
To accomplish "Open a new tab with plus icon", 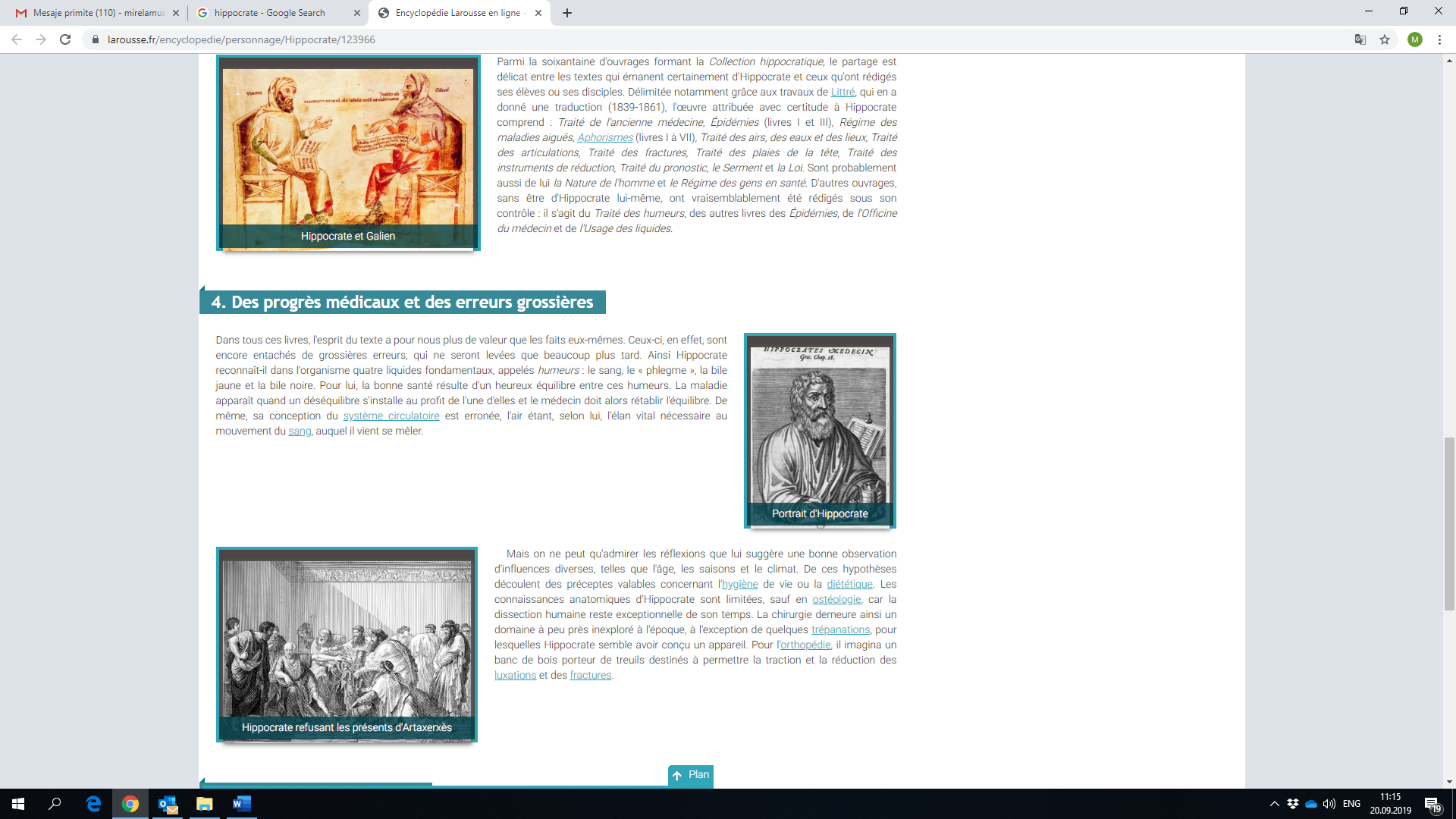I will 567,13.
